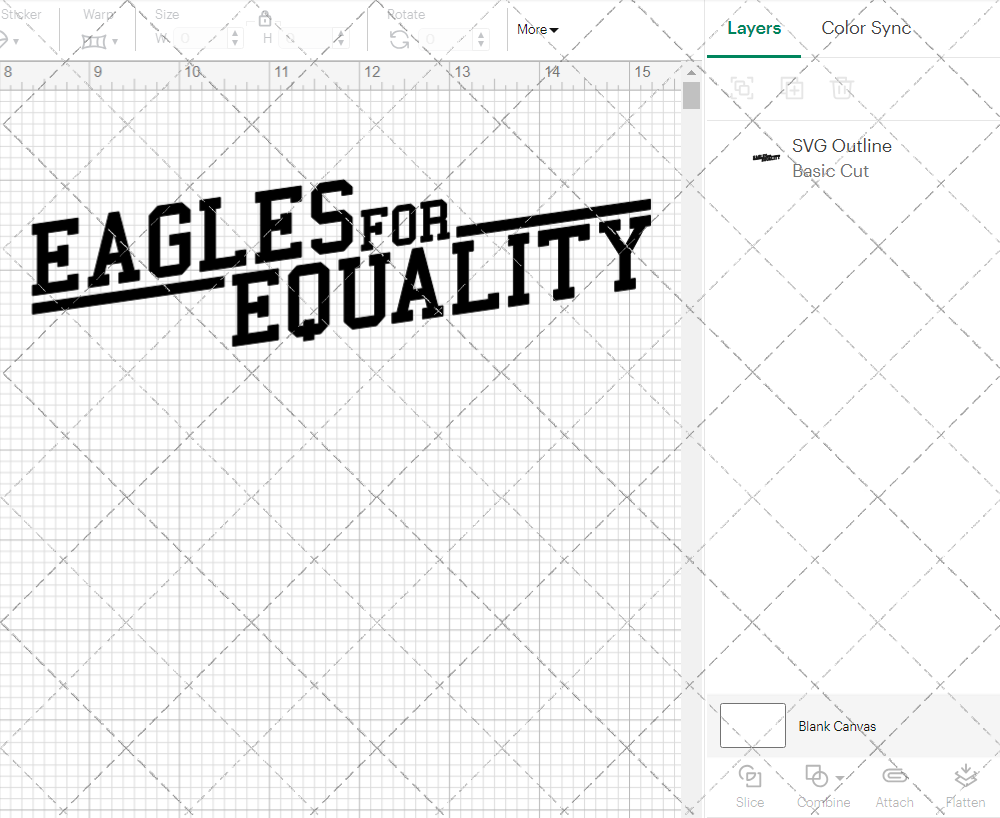The height and width of the screenshot is (818, 1000).
Task: Duplicate the layer using the Duplicate icon
Action: (x=792, y=88)
